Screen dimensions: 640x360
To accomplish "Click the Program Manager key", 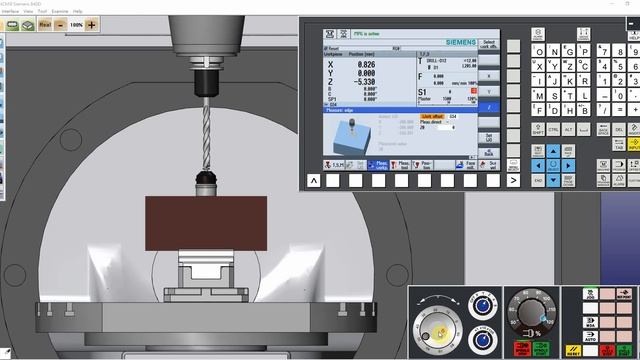I will (603, 180).
